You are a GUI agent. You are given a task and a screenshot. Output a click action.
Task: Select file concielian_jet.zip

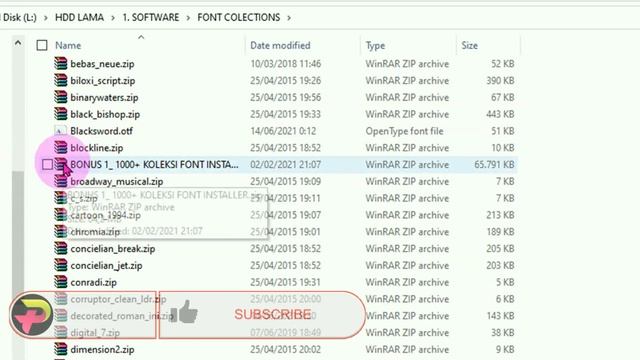coord(107,266)
